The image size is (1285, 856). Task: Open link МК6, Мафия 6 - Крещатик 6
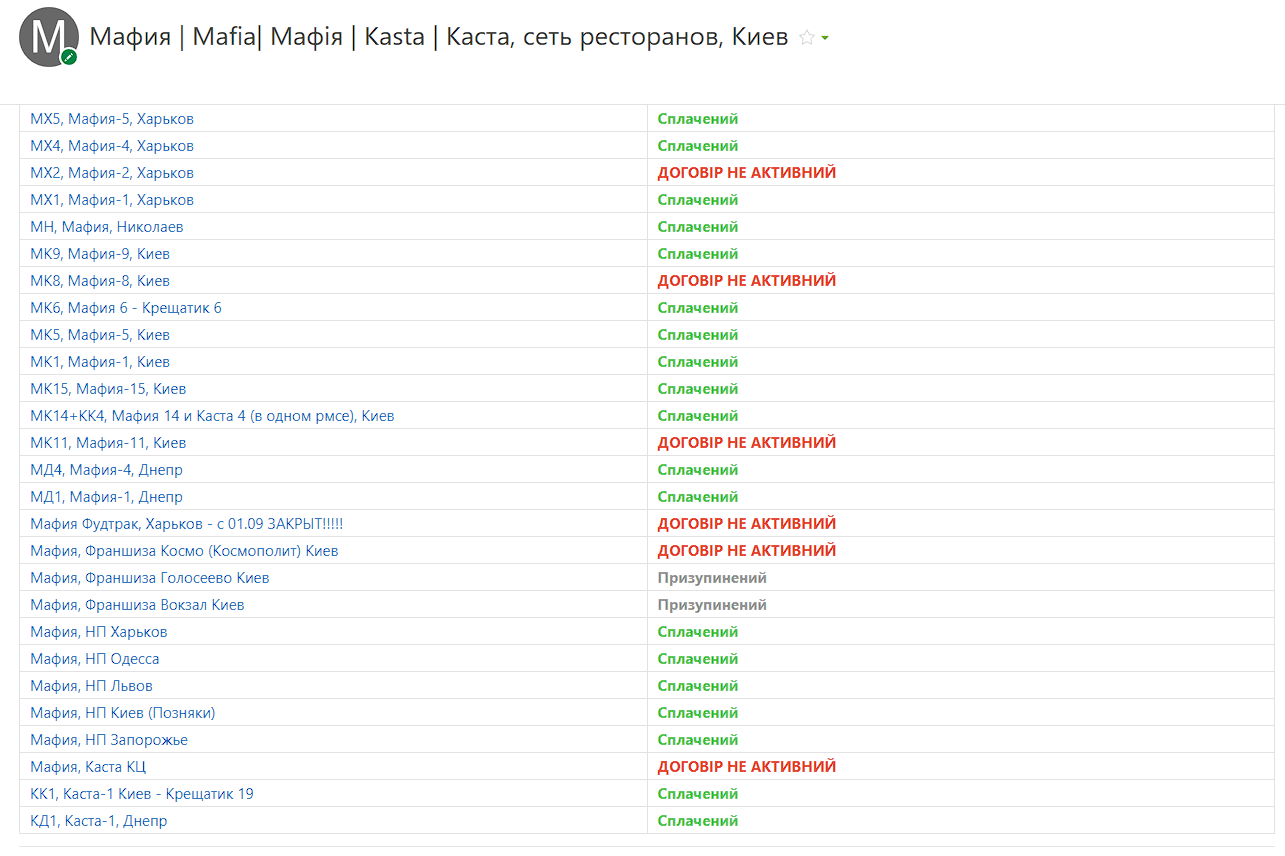click(x=126, y=308)
